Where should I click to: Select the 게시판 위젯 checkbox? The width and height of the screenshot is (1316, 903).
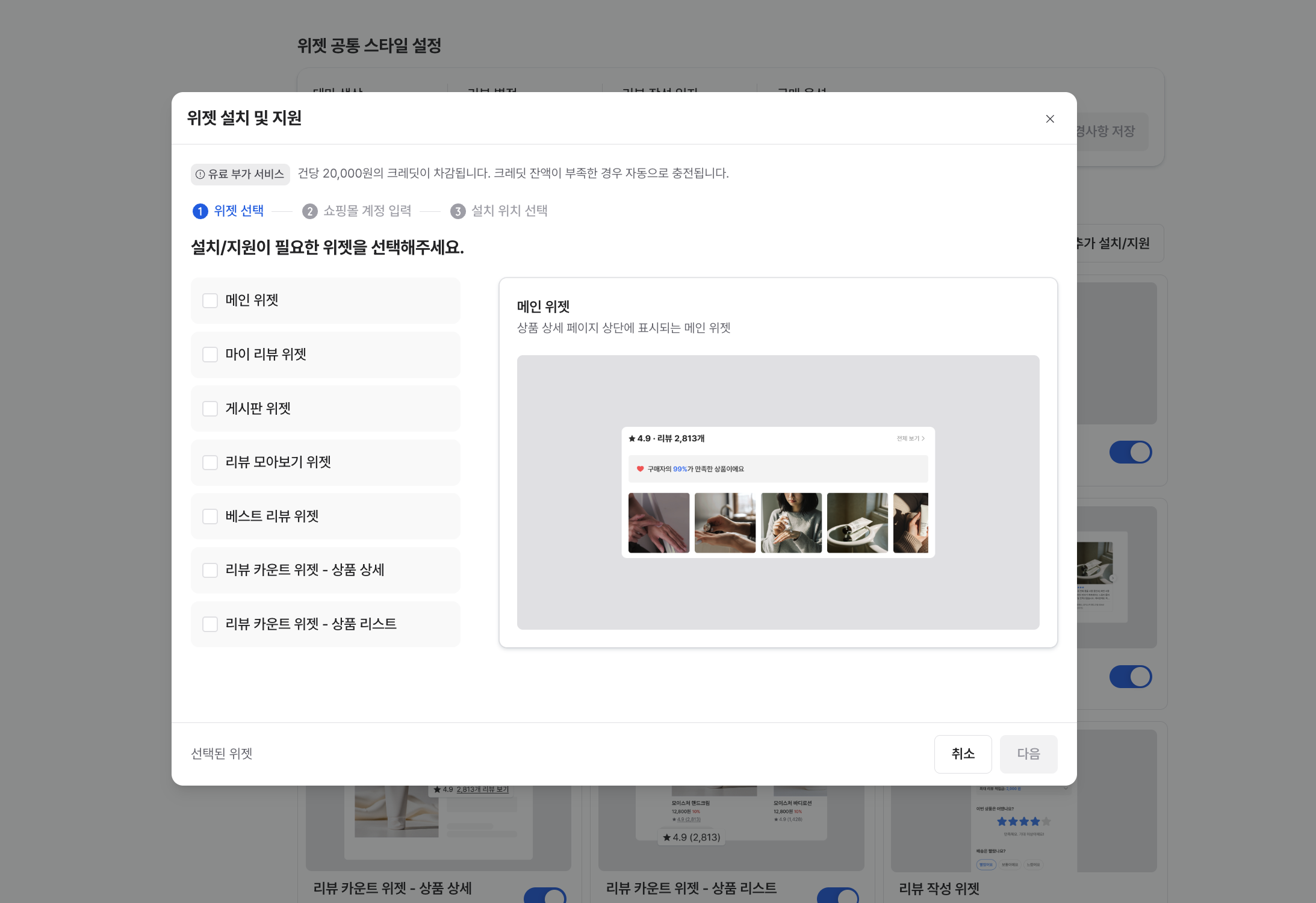210,409
